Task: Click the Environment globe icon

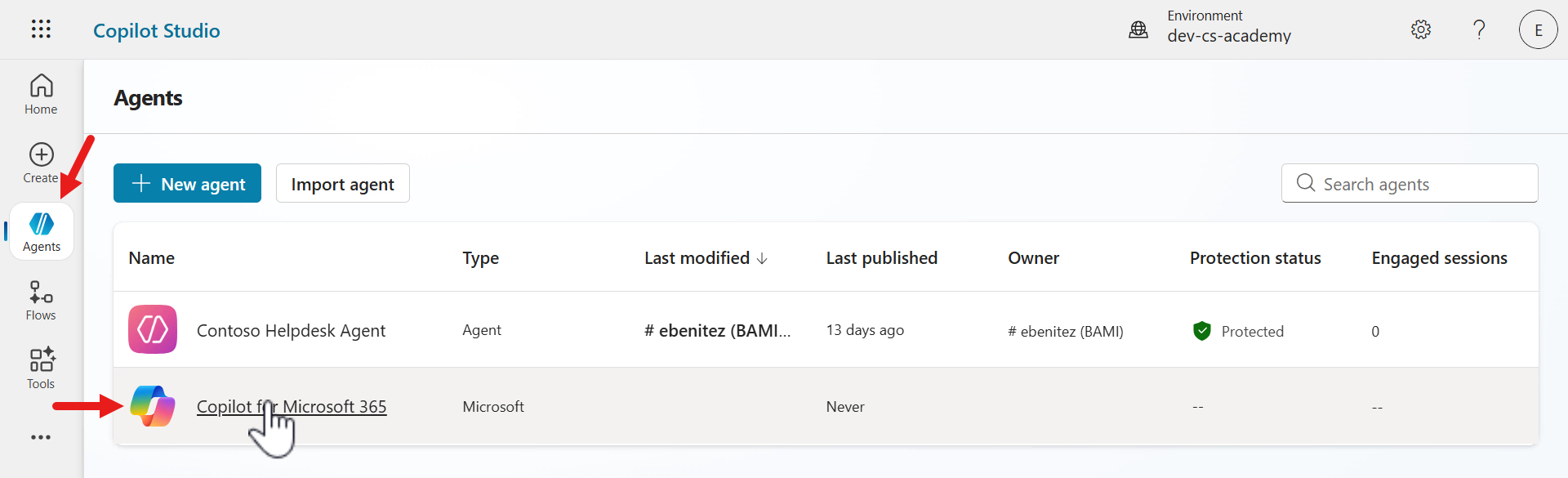Action: pyautogui.click(x=1138, y=30)
